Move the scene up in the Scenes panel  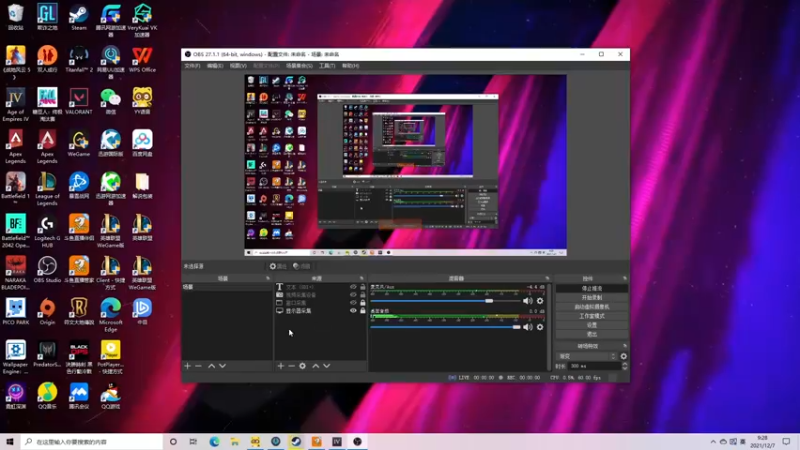point(211,366)
